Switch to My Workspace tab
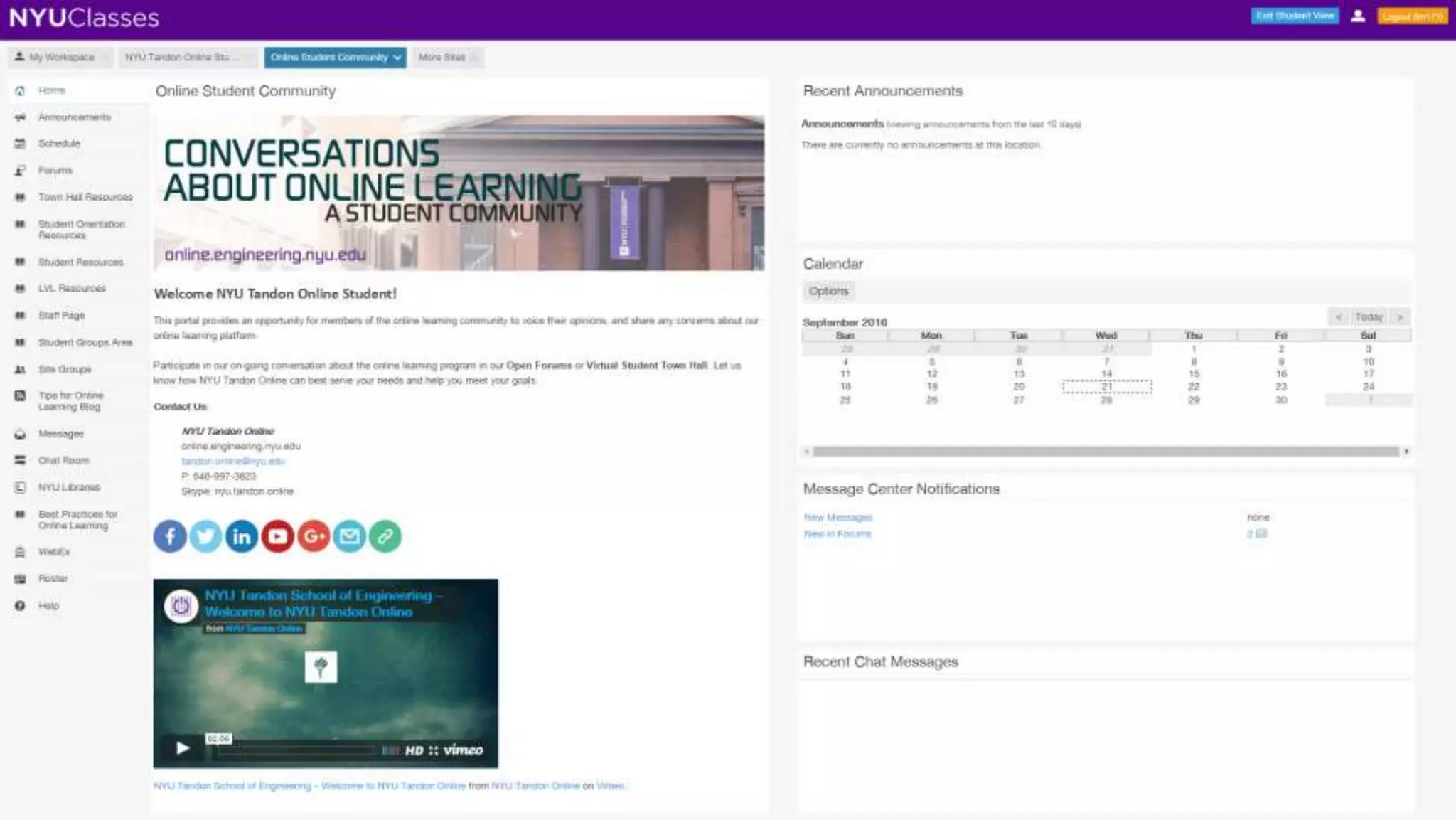The width and height of the screenshot is (1456, 820). tap(60, 58)
